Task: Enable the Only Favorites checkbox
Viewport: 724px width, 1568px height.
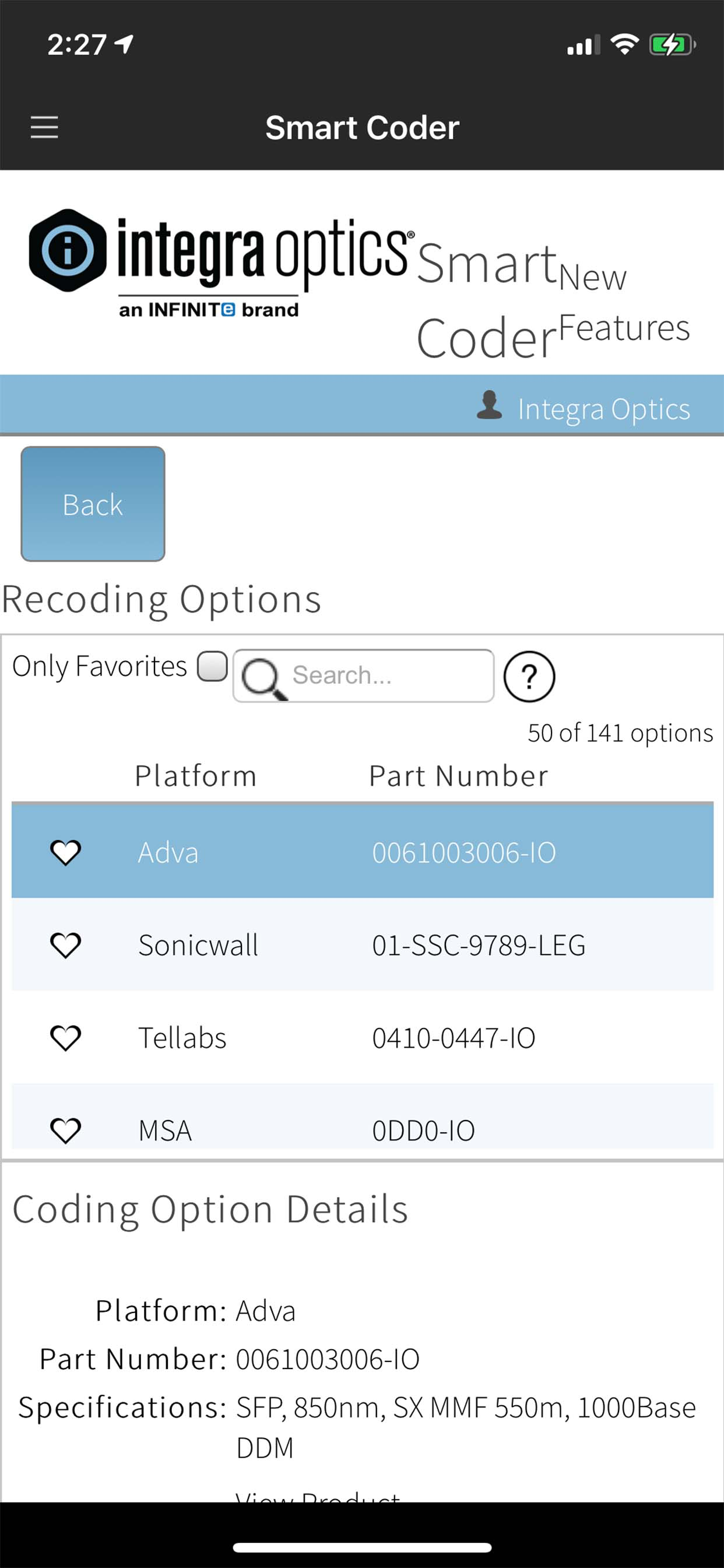Action: (x=212, y=666)
